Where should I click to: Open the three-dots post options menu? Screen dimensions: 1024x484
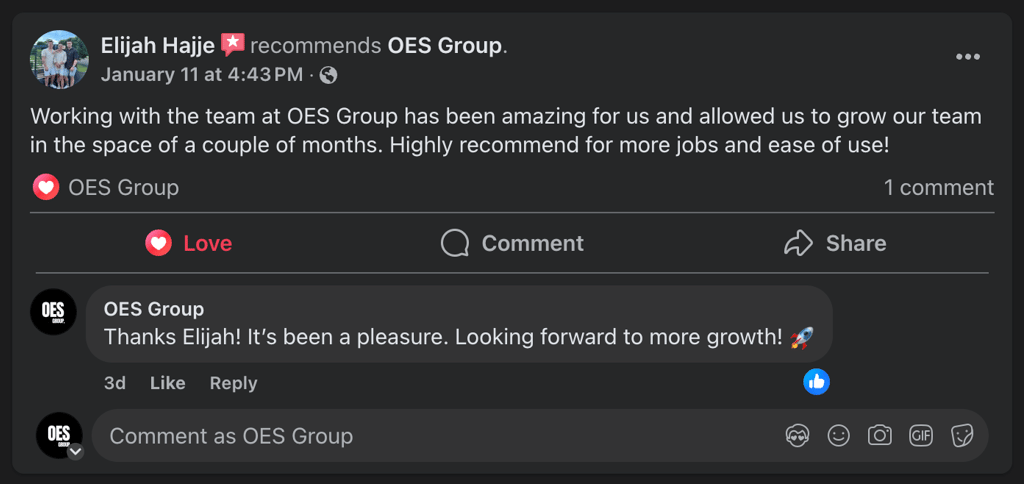(x=967, y=57)
